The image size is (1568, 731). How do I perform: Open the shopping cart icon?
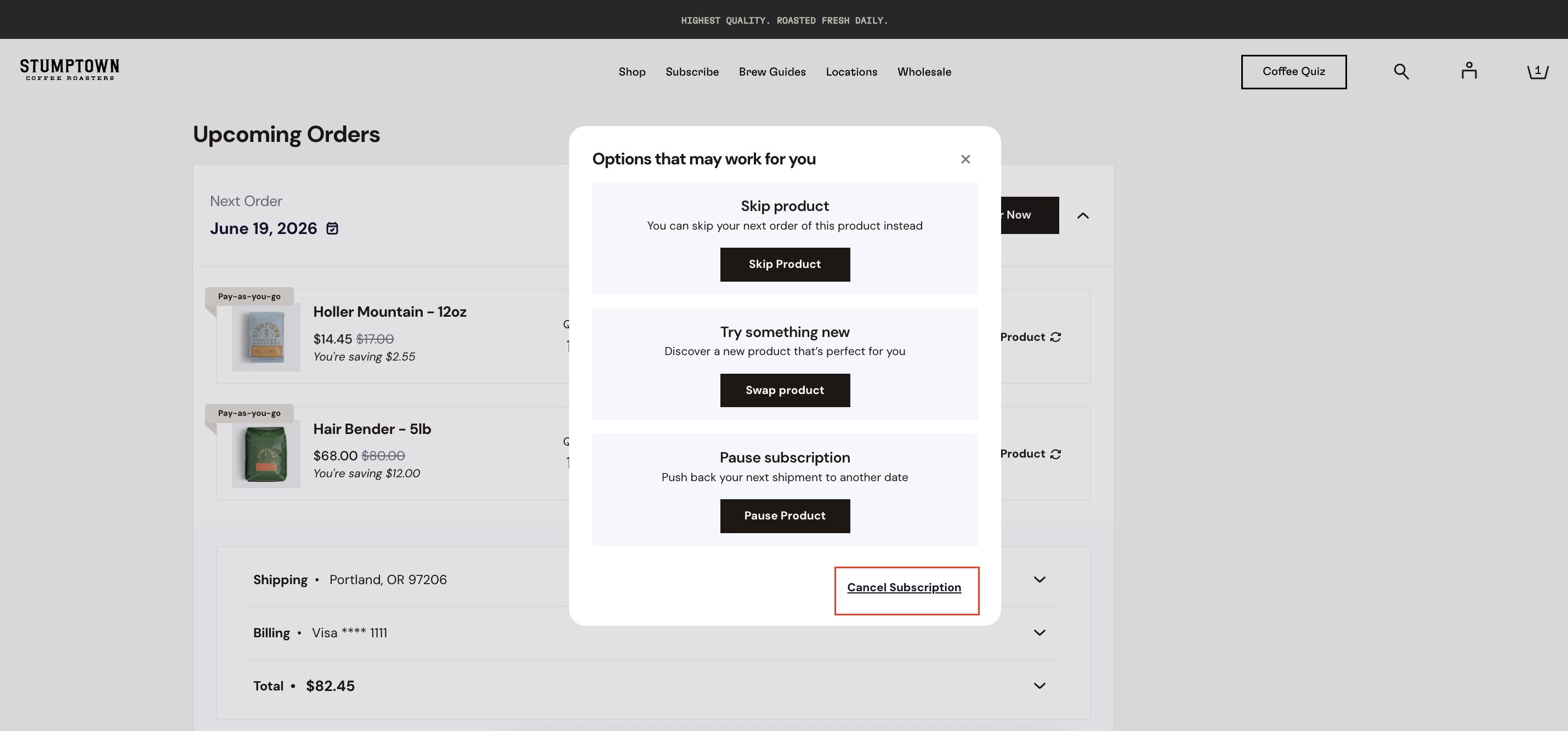1537,72
